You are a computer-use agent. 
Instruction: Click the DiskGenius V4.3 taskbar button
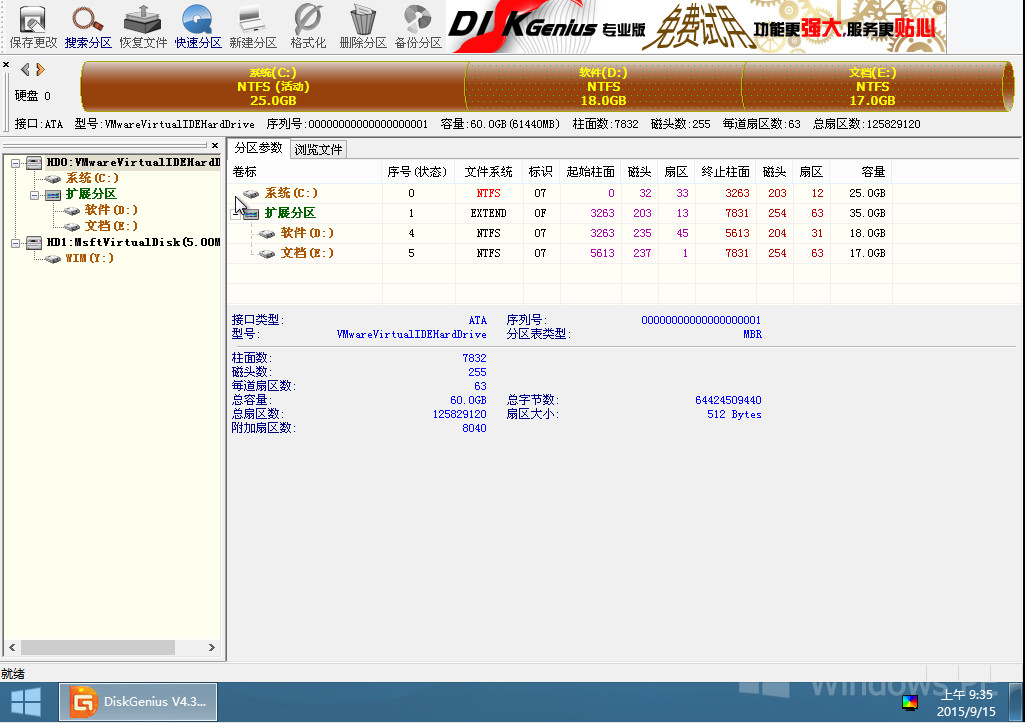138,702
